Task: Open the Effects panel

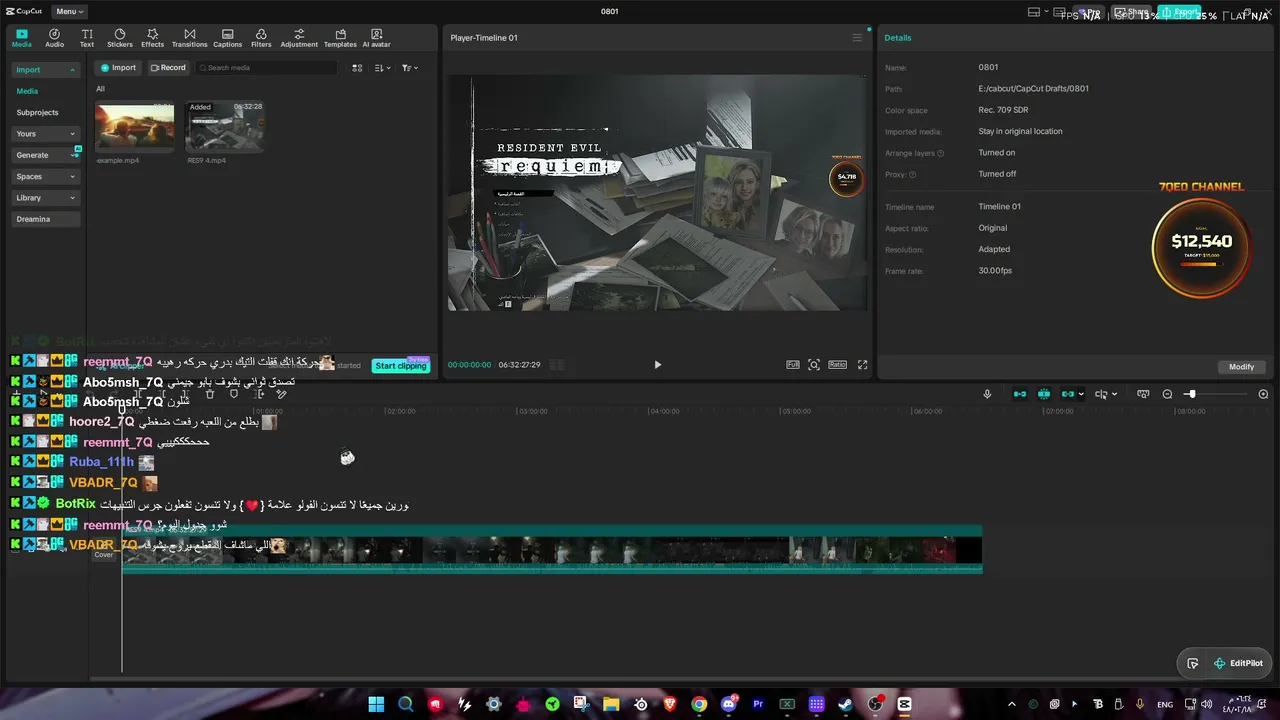Action: coord(152,38)
